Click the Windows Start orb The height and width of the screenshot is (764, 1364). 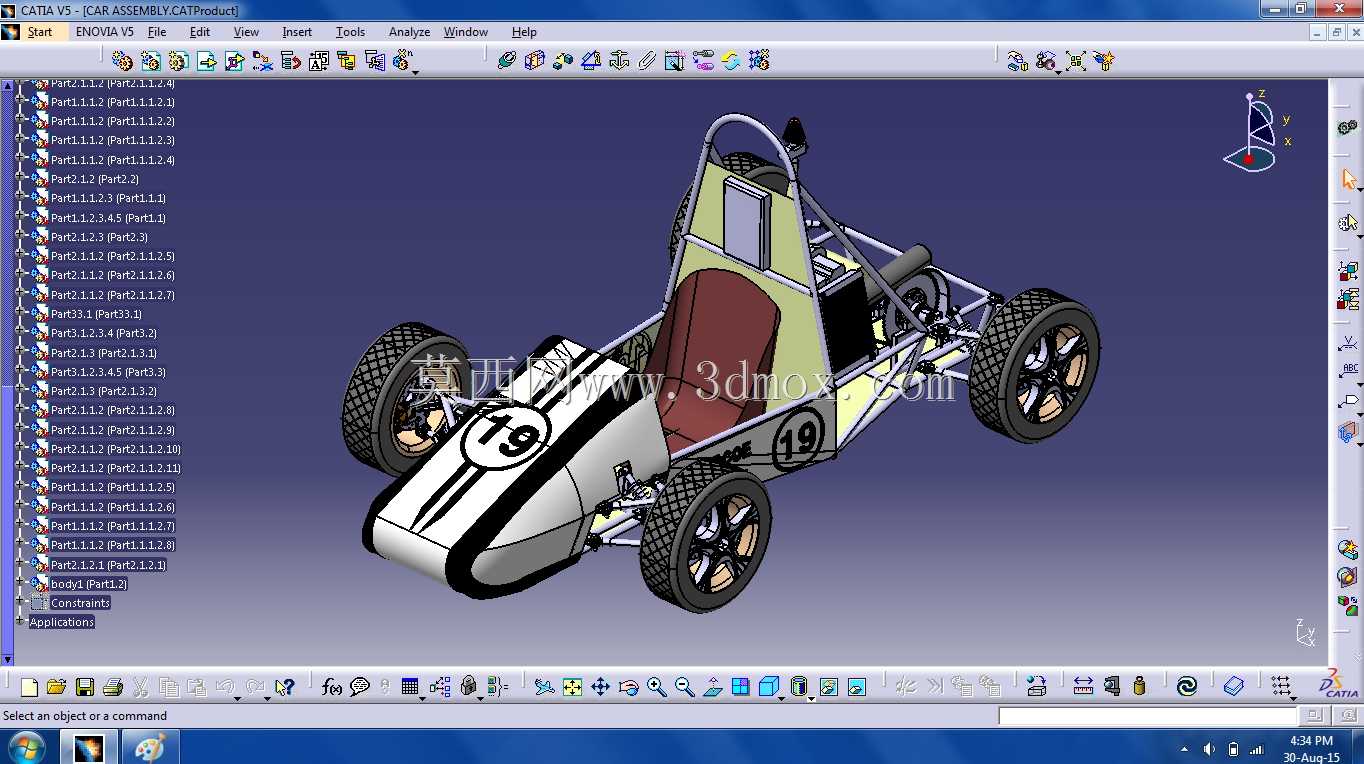[x=26, y=747]
